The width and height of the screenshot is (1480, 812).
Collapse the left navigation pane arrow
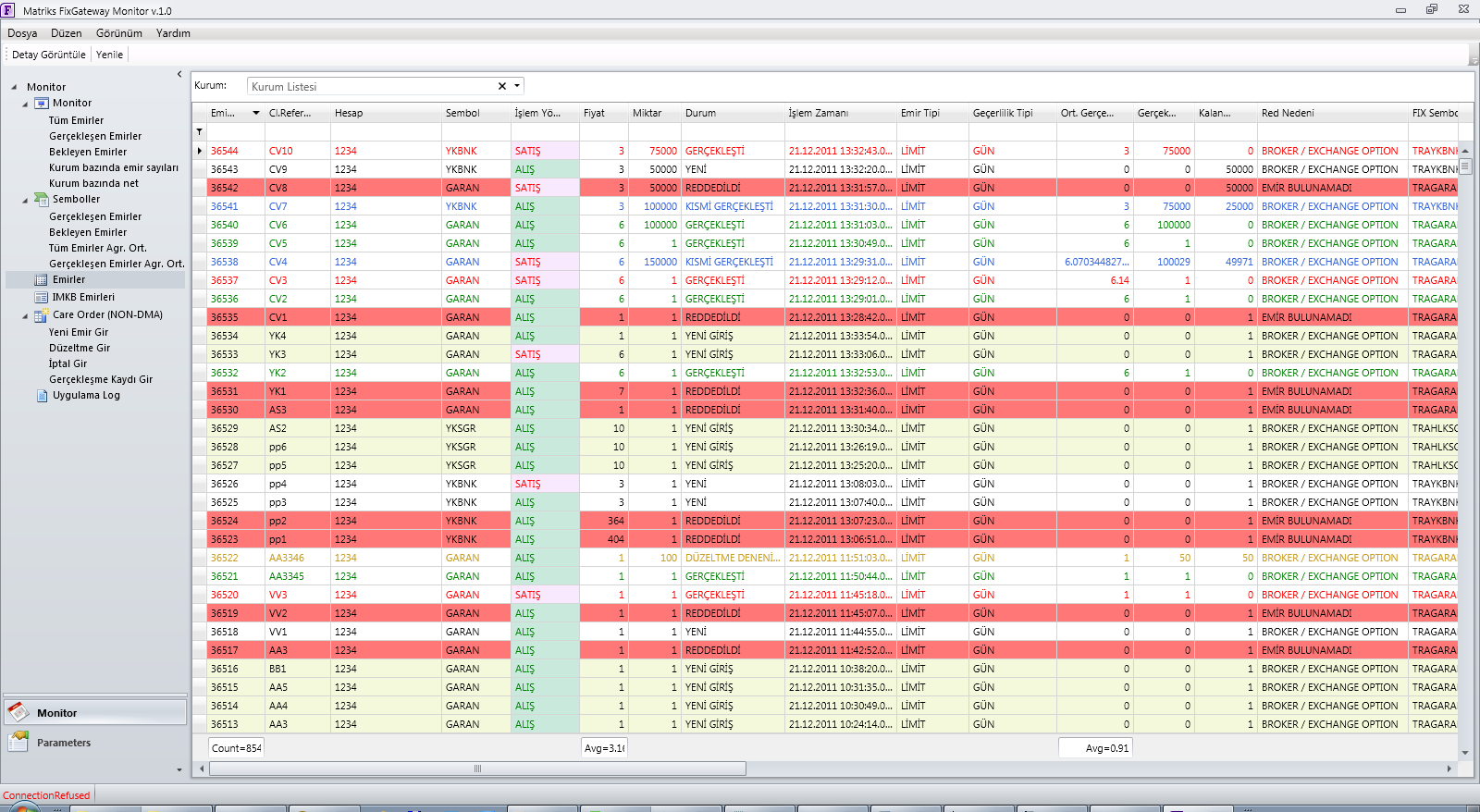click(x=179, y=74)
